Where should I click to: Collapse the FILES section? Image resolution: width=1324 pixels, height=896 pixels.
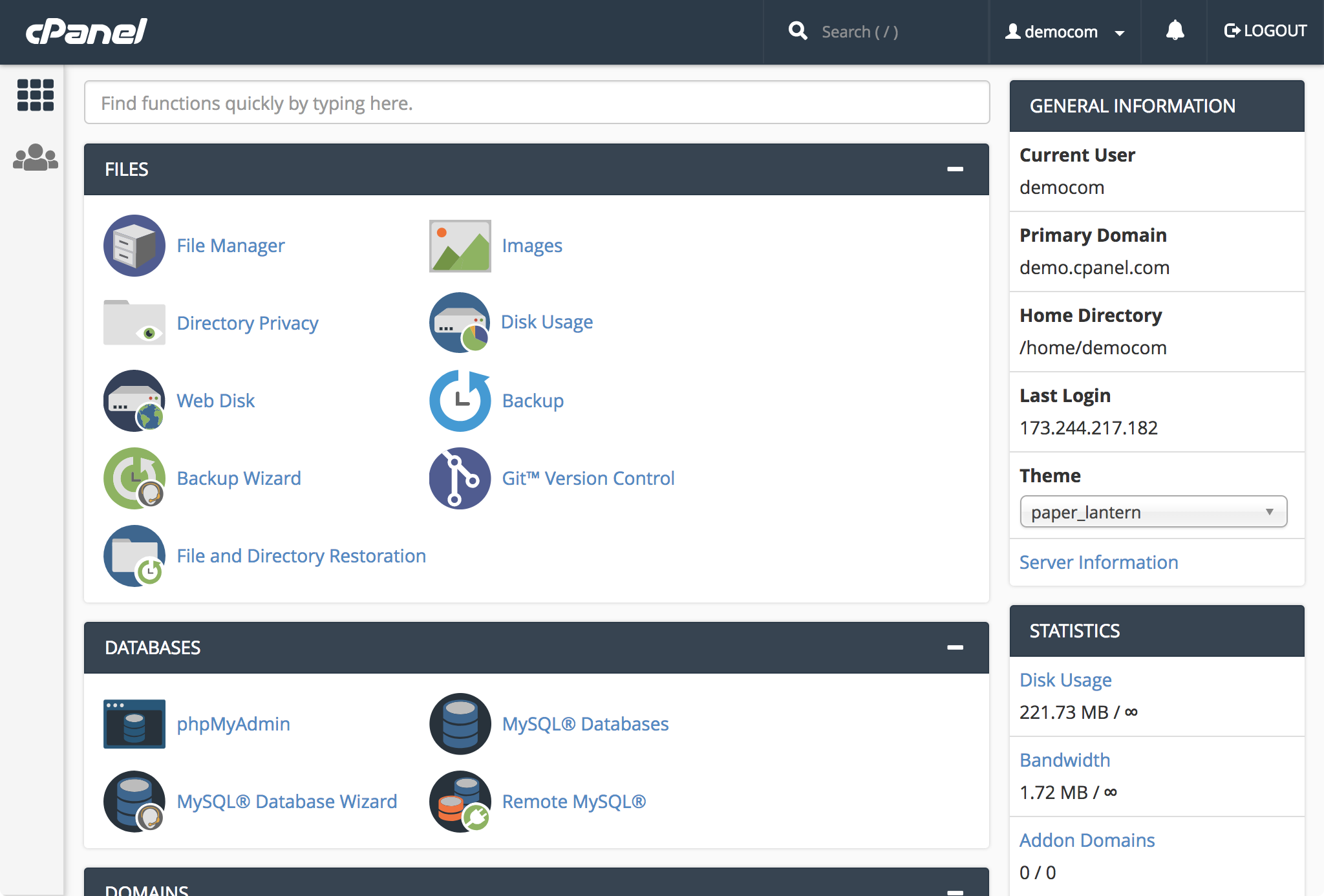pyautogui.click(x=955, y=168)
